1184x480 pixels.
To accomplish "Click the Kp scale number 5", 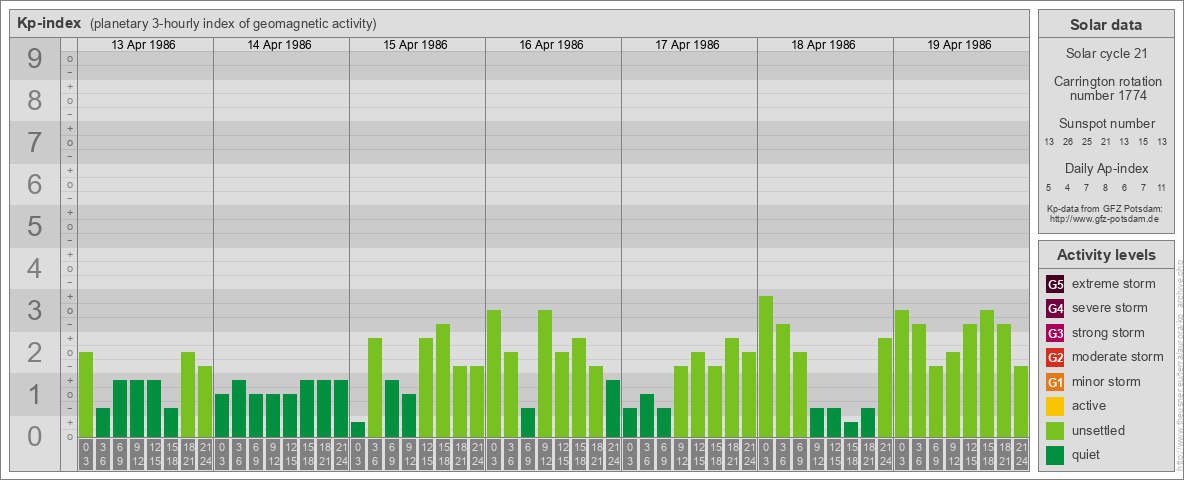I will (35, 226).
